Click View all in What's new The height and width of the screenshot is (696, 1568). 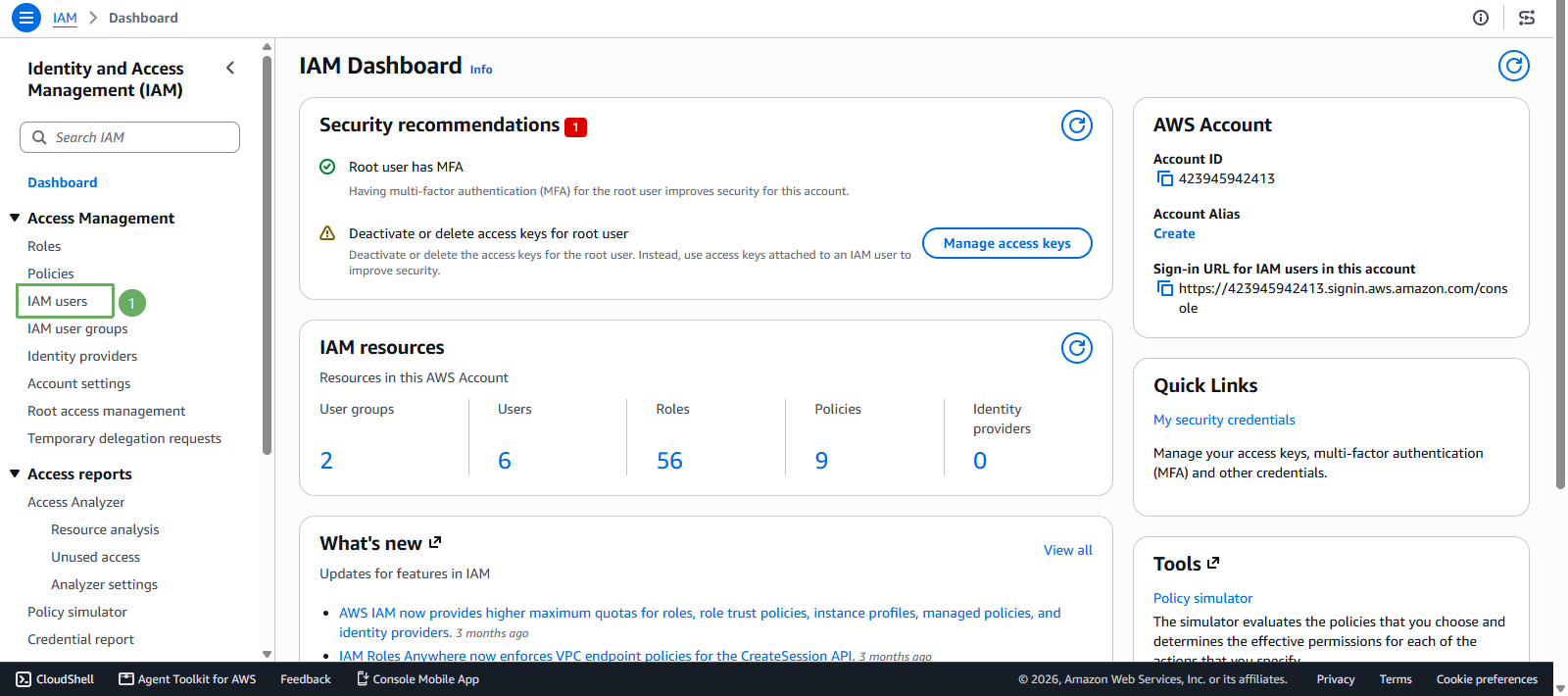1068,550
